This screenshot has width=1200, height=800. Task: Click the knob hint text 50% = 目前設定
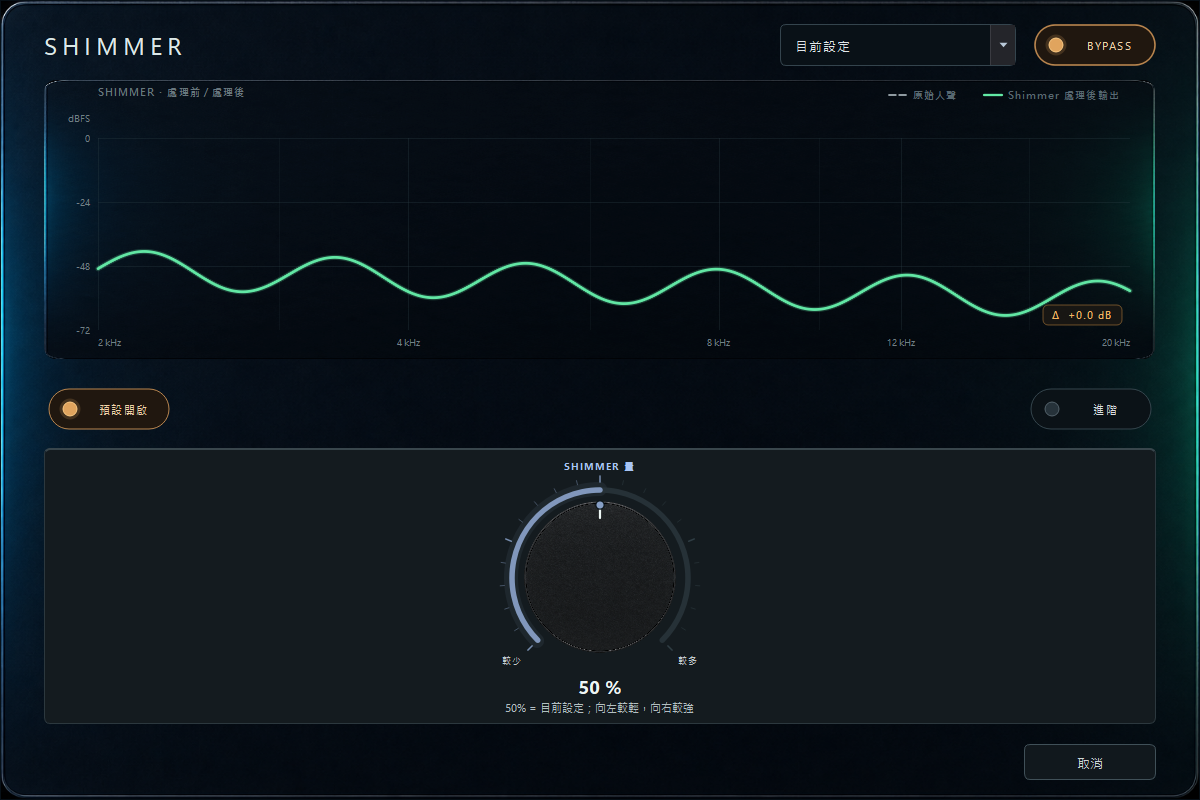coord(600,708)
